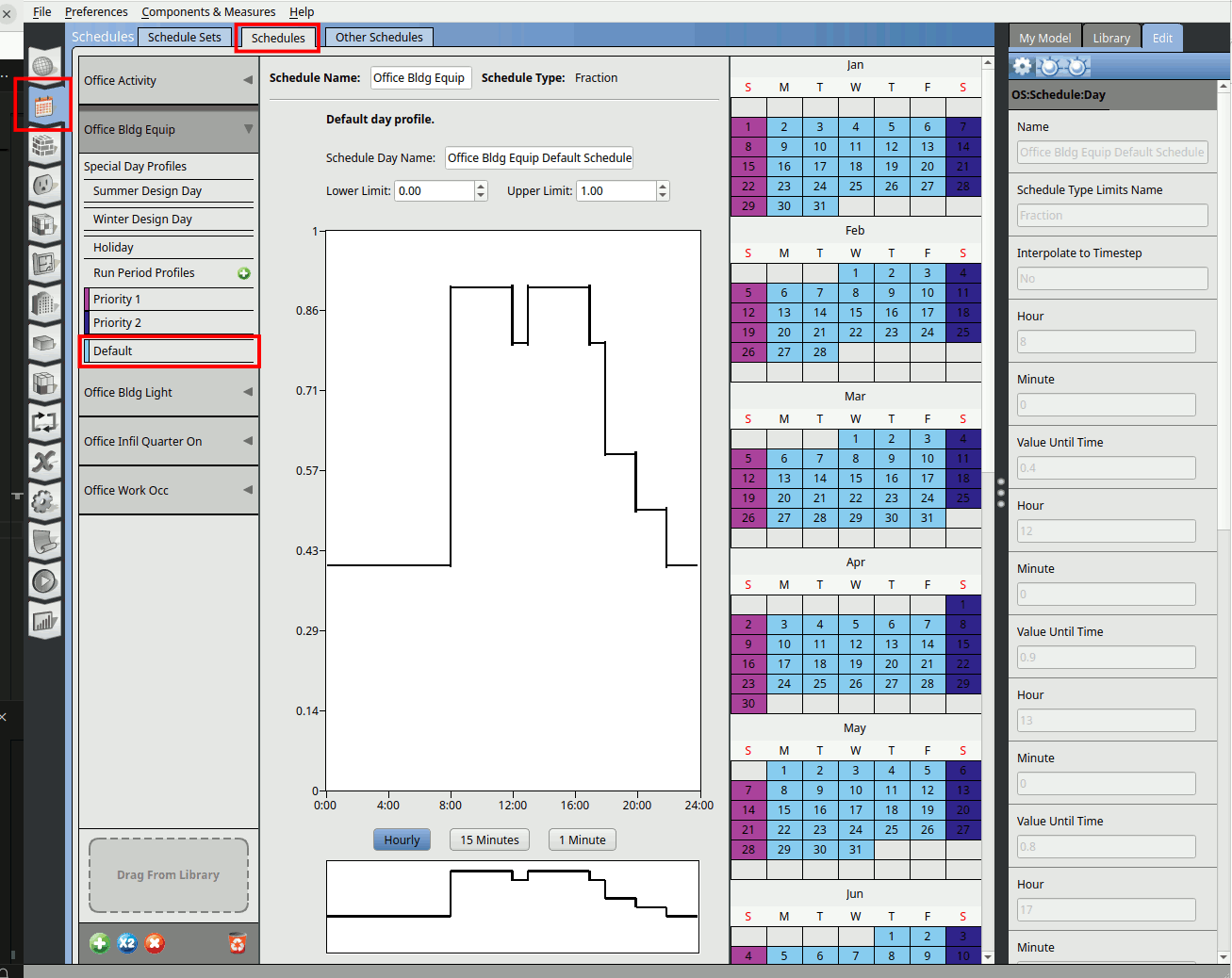The width and height of the screenshot is (1232, 978).
Task: Open the Results Summary bar chart icon
Action: point(43,621)
